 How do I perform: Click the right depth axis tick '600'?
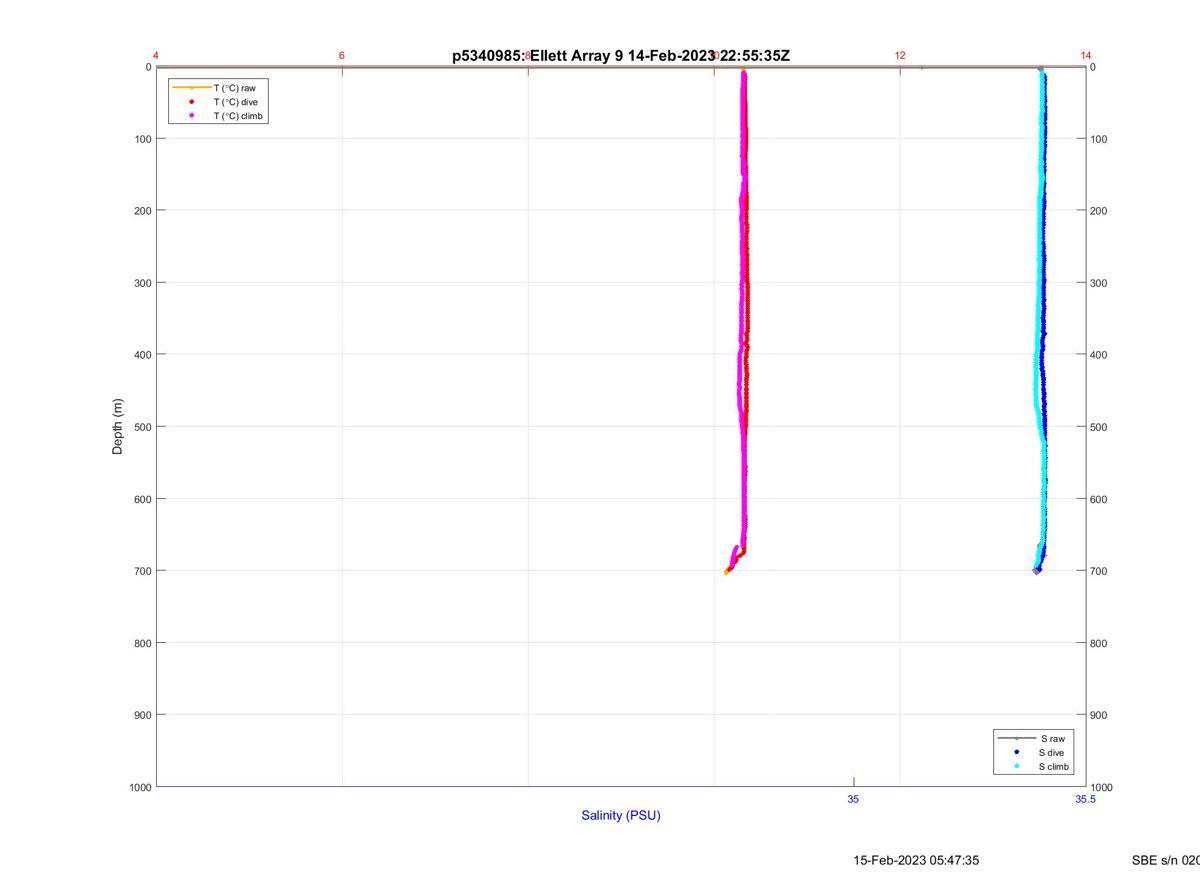coord(1099,499)
